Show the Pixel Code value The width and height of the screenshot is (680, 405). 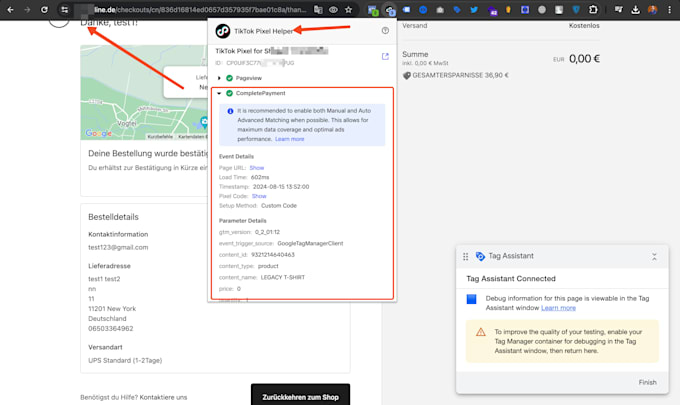click(259, 196)
